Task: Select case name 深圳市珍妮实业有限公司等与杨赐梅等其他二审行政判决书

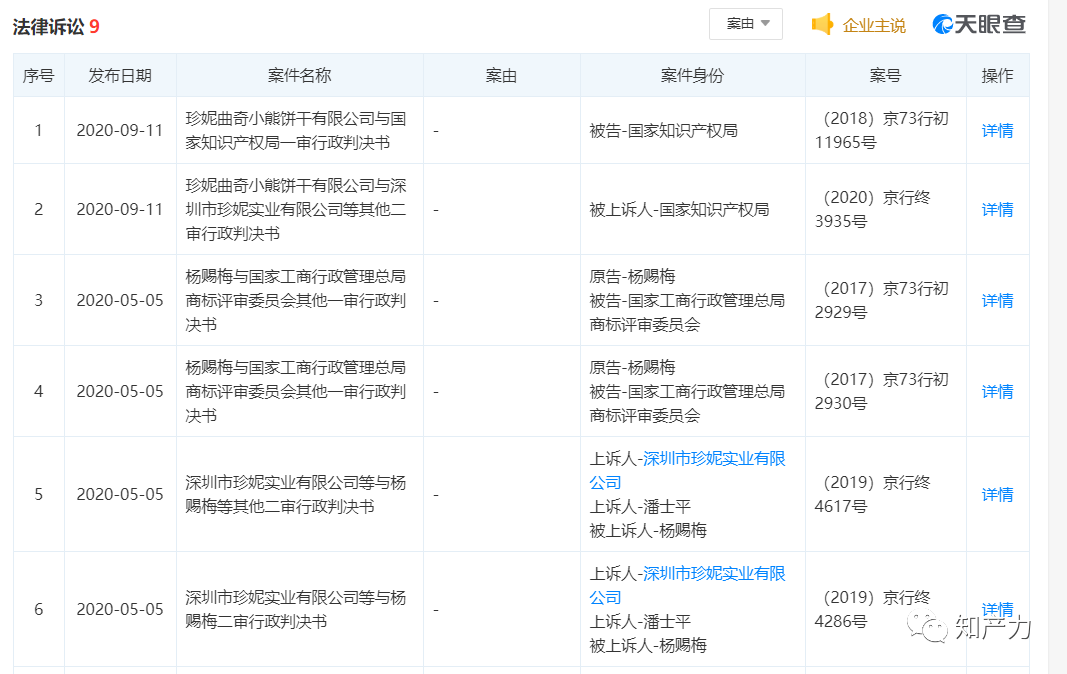Action: click(295, 494)
